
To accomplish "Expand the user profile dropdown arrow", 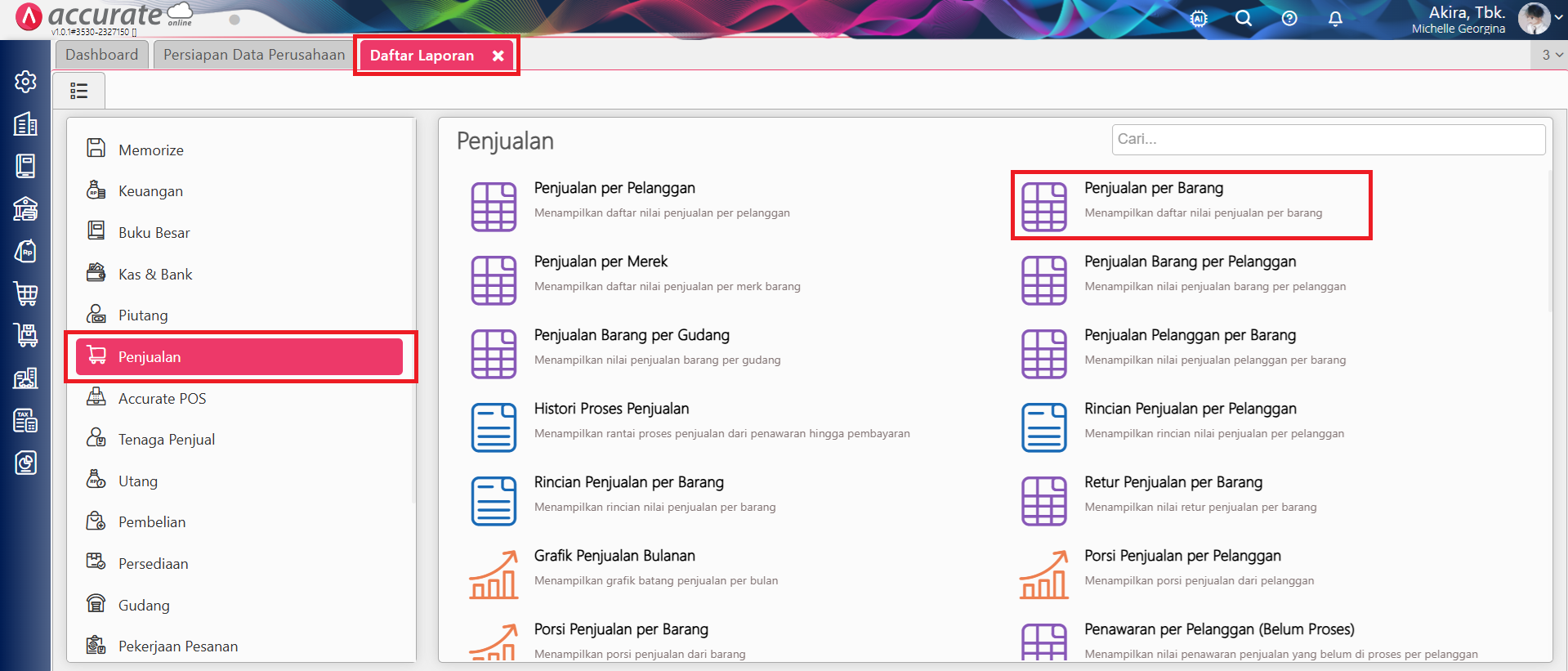I will click(1558, 17).
